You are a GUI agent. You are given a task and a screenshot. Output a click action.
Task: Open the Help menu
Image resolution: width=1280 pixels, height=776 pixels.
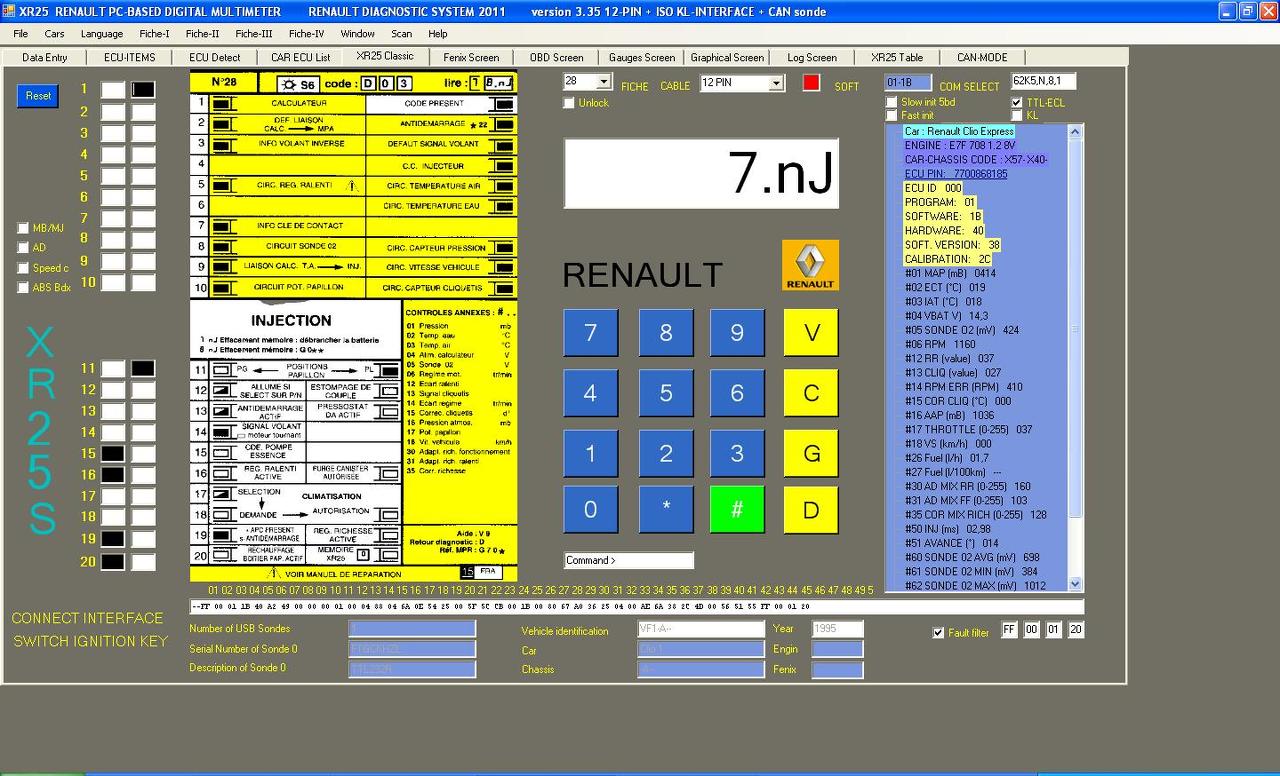(x=438, y=34)
